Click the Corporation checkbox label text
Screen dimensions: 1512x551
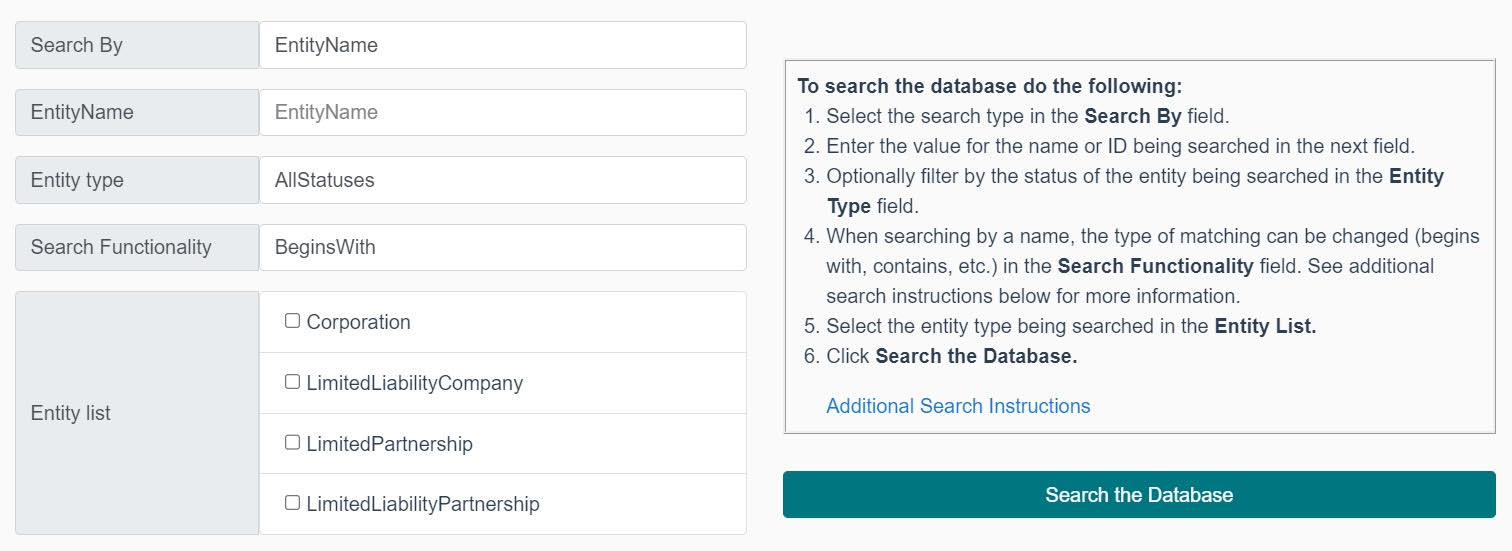(x=359, y=322)
